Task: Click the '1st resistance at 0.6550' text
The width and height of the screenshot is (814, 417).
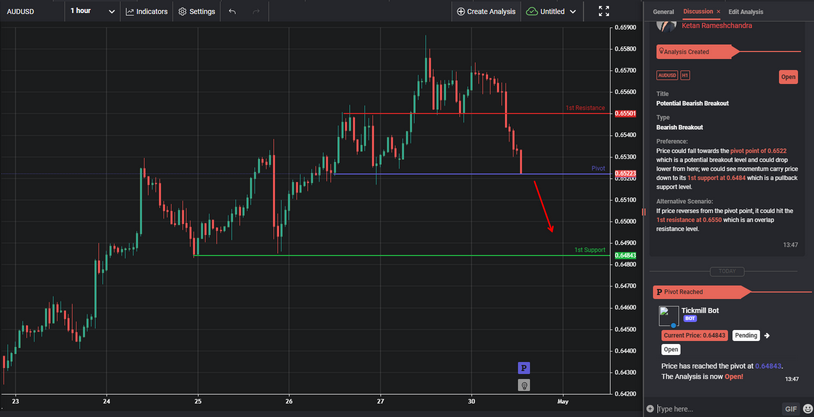Action: [x=689, y=220]
